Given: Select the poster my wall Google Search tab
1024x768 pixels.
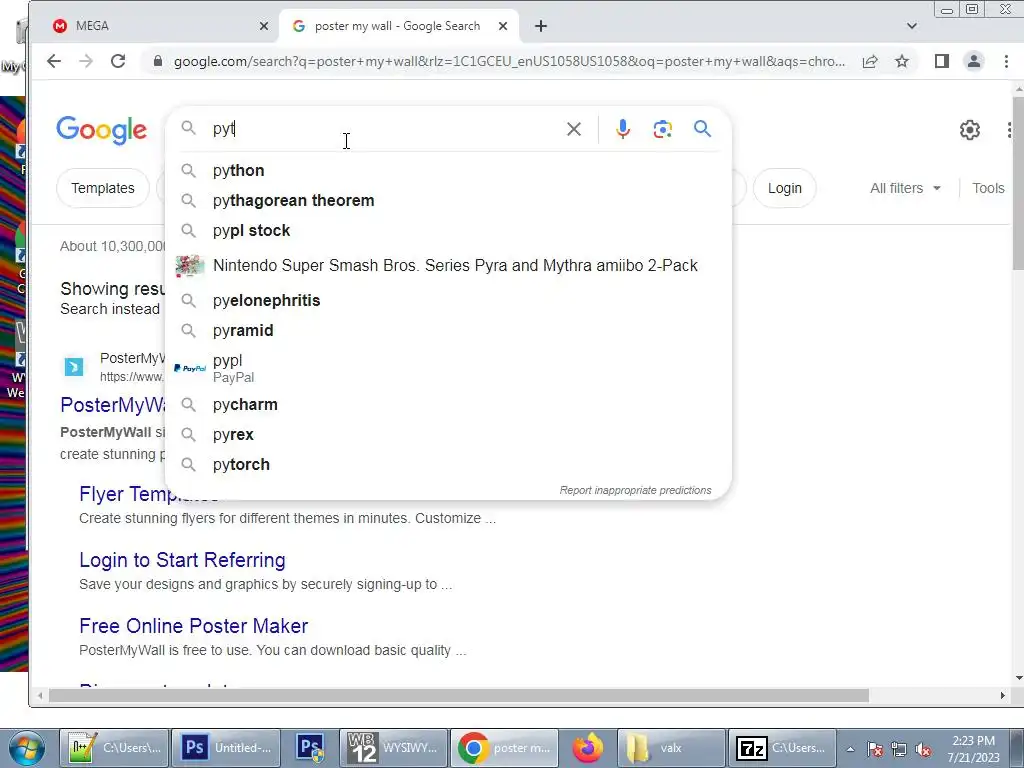Looking at the screenshot, I should [398, 26].
